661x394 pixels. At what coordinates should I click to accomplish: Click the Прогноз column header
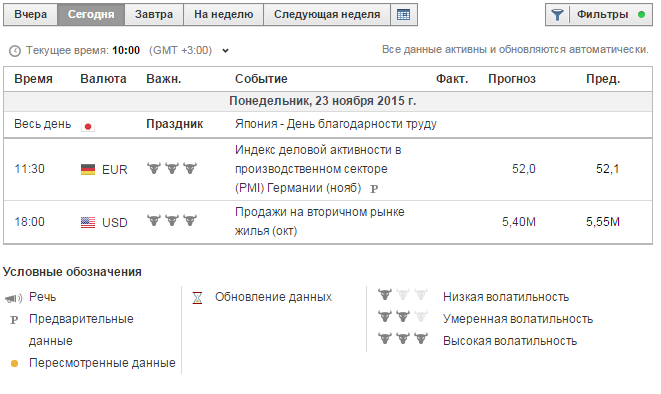pyautogui.click(x=512, y=79)
